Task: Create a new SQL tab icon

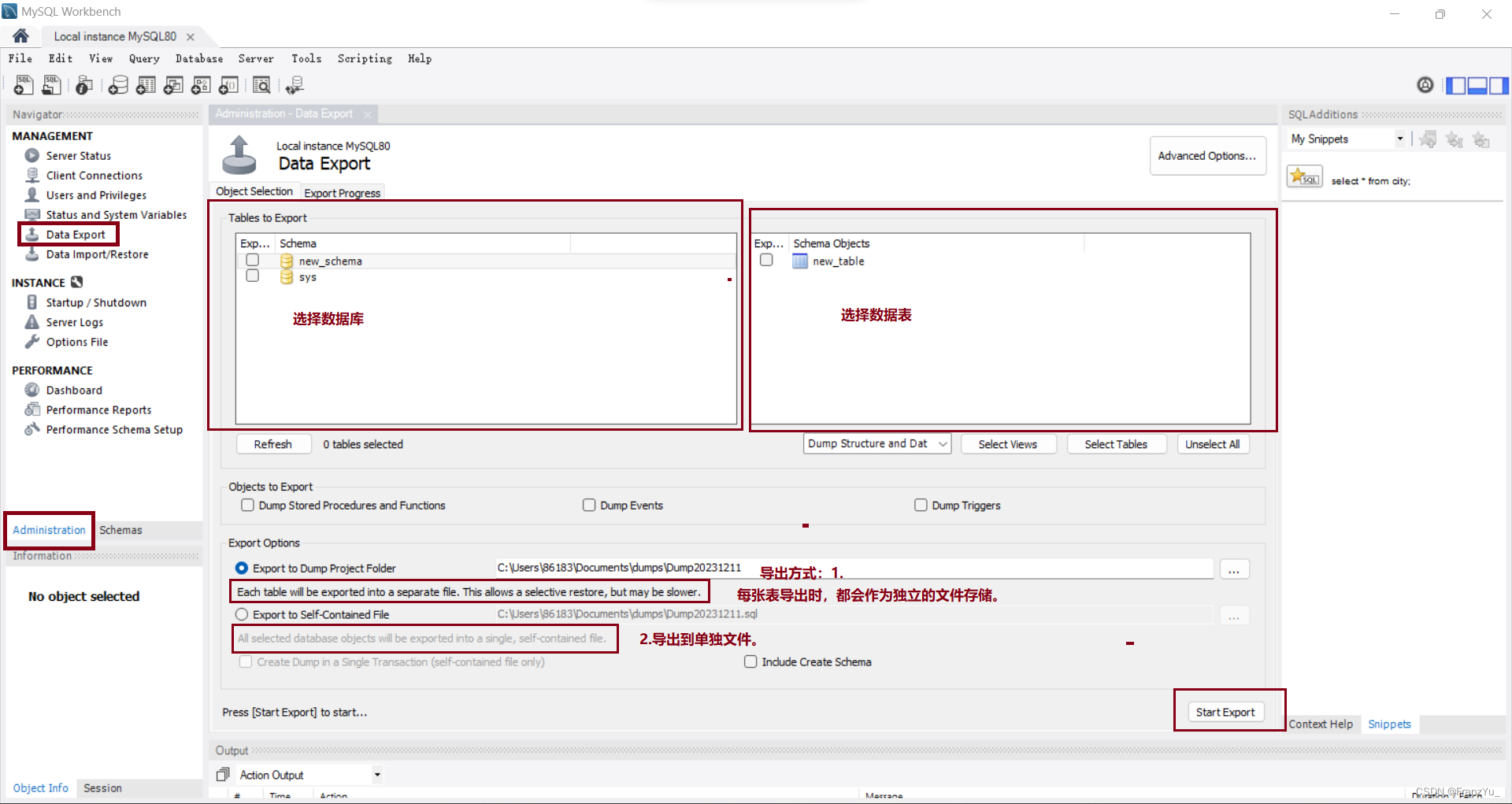Action: [24, 85]
